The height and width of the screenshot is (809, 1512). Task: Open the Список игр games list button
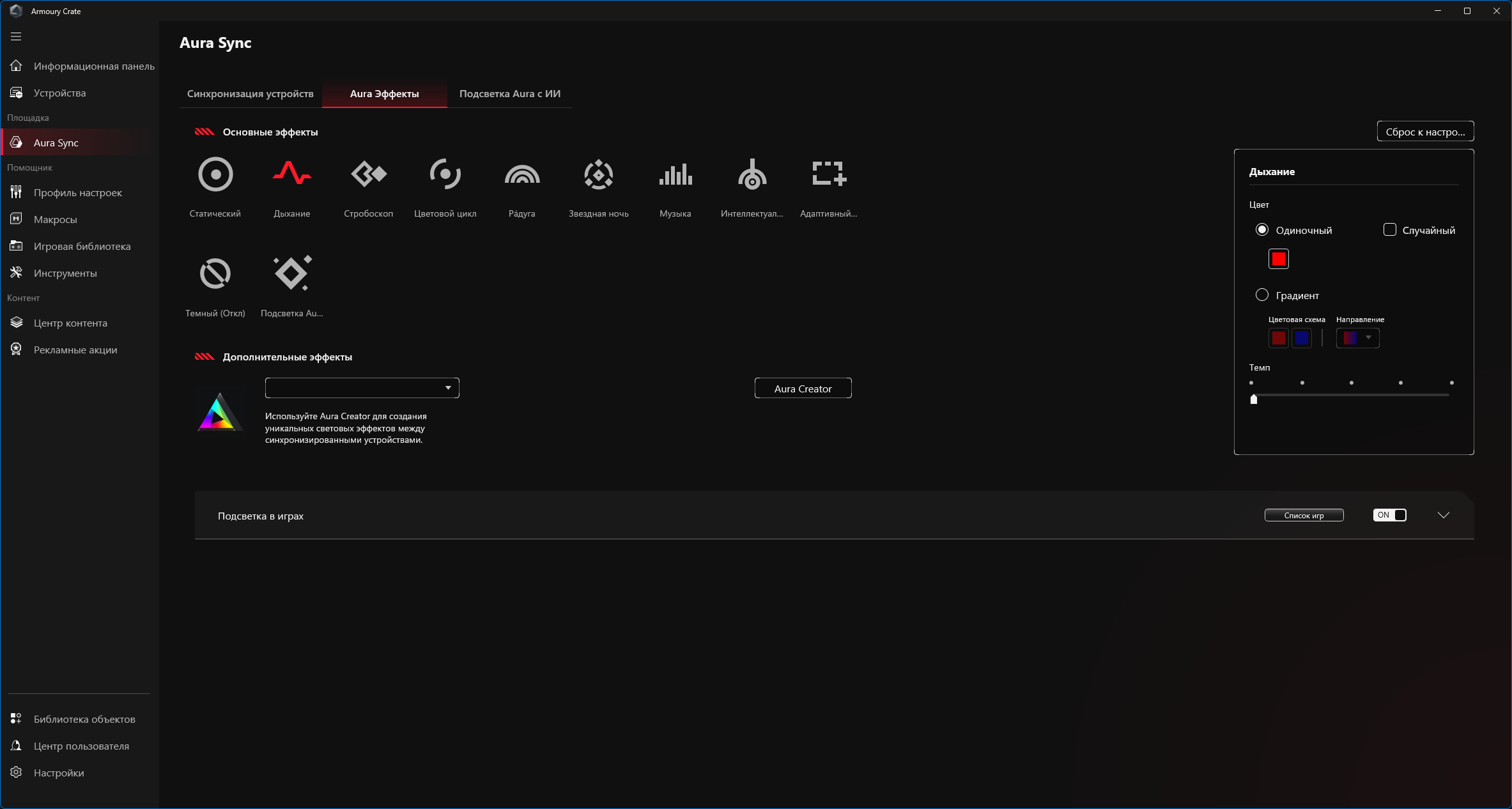pyautogui.click(x=1304, y=515)
